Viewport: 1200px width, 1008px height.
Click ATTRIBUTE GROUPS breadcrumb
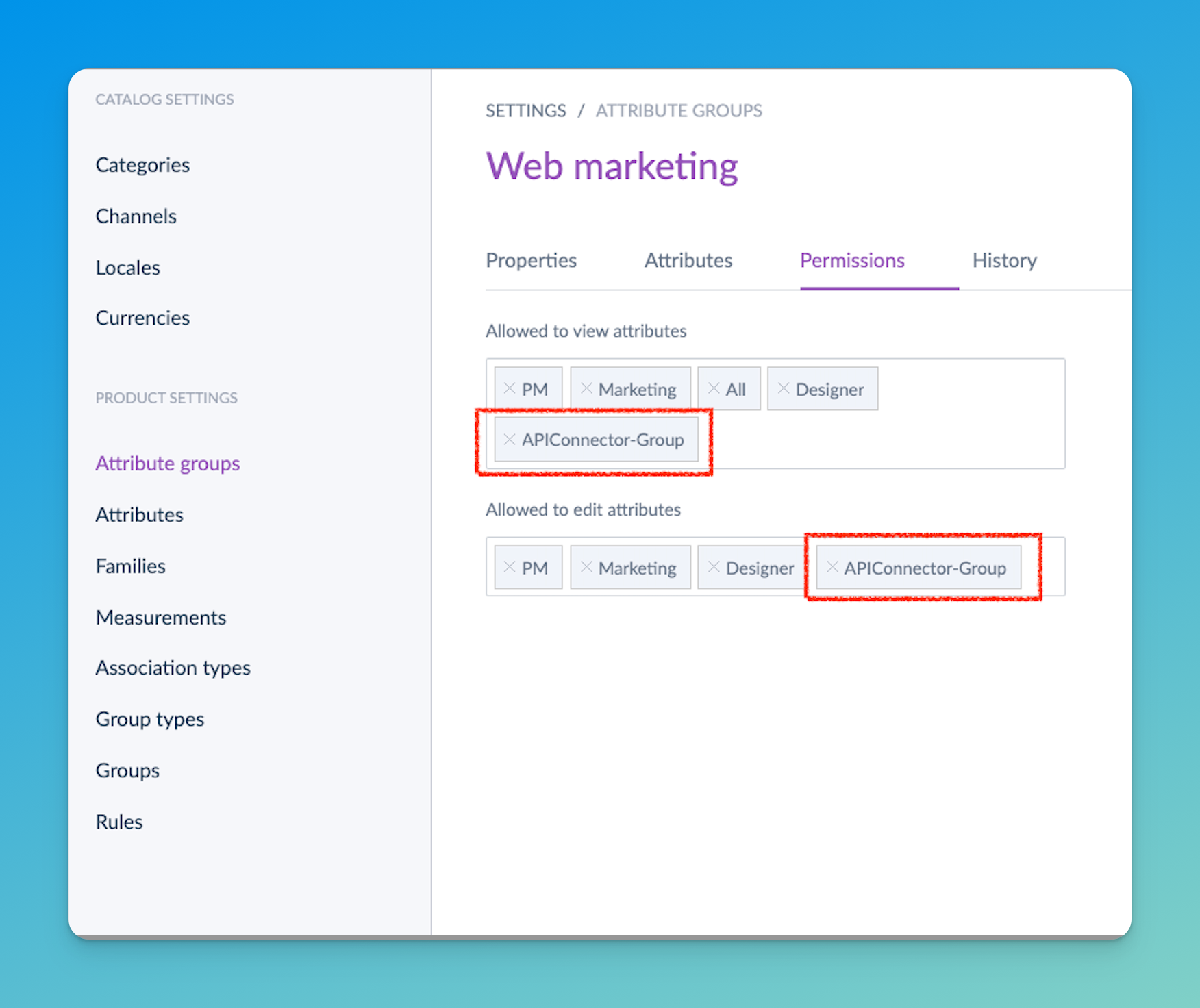[x=679, y=111]
